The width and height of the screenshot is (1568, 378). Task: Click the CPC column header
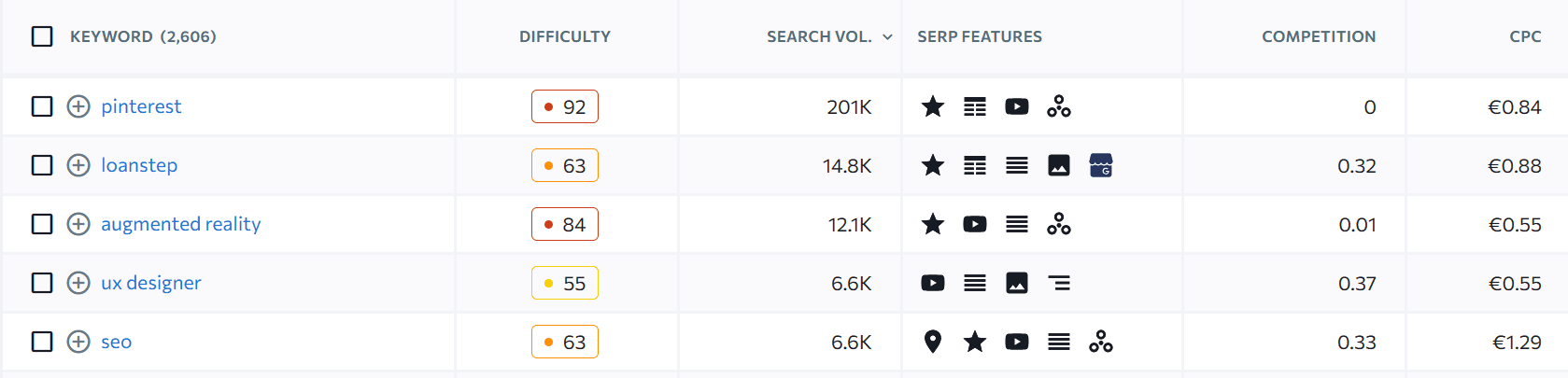point(1525,36)
